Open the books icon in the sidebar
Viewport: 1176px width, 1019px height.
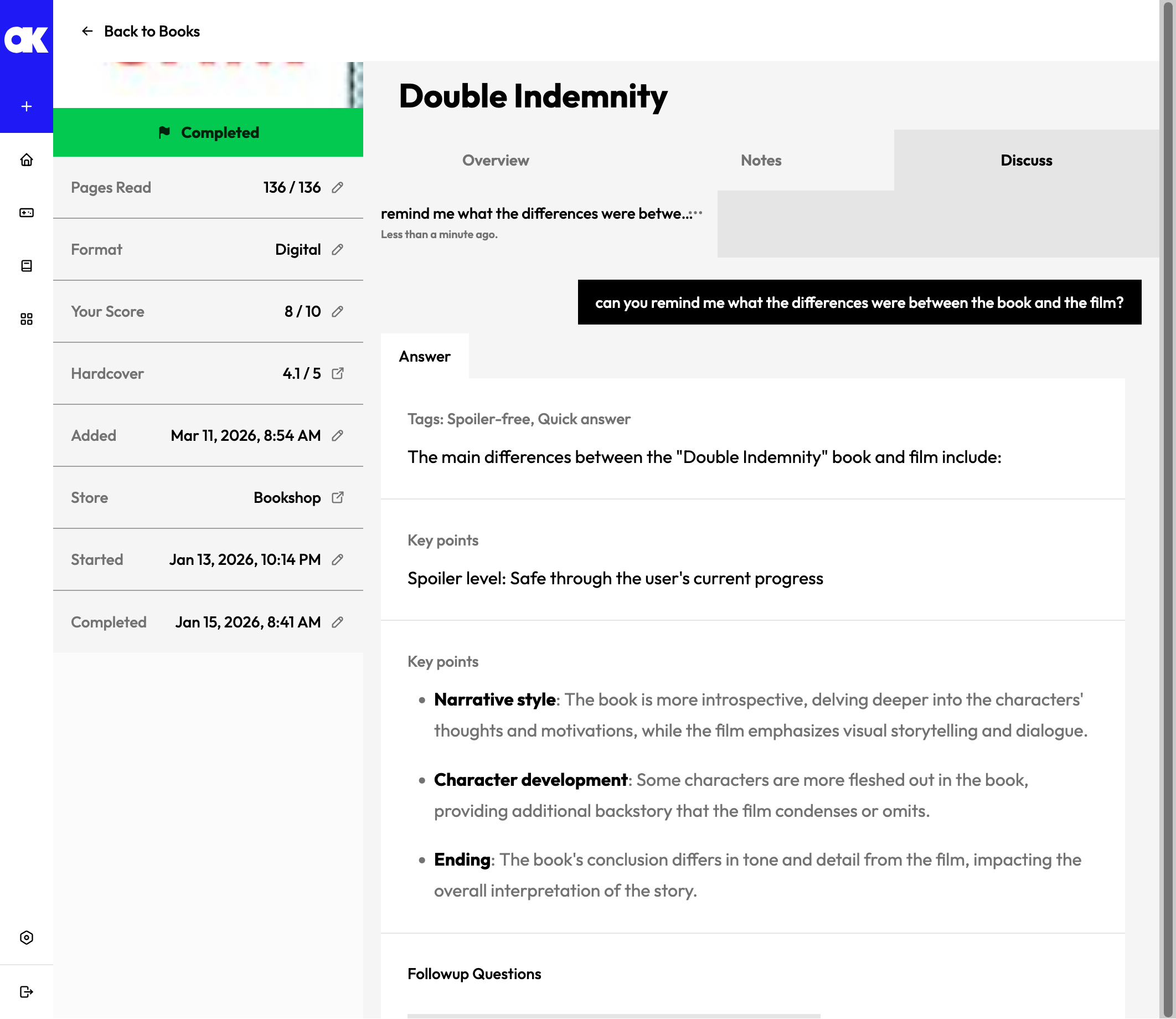(x=26, y=266)
